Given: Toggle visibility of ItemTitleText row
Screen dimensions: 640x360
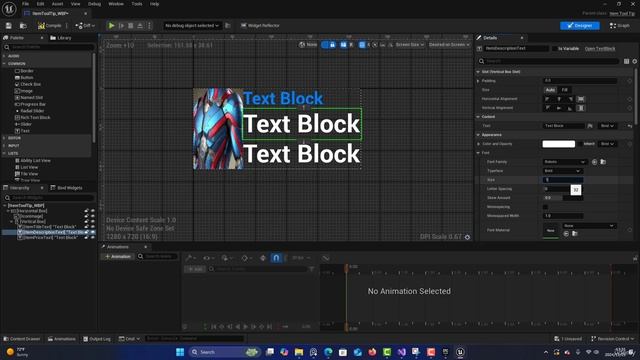Looking at the screenshot, I should 93,227.
